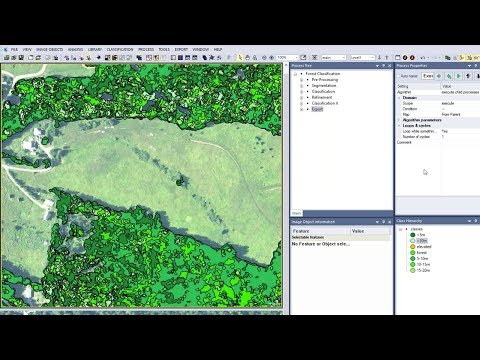This screenshot has width=480, height=360.
Task: Pin the Process Properties panel
Action: click(476, 66)
